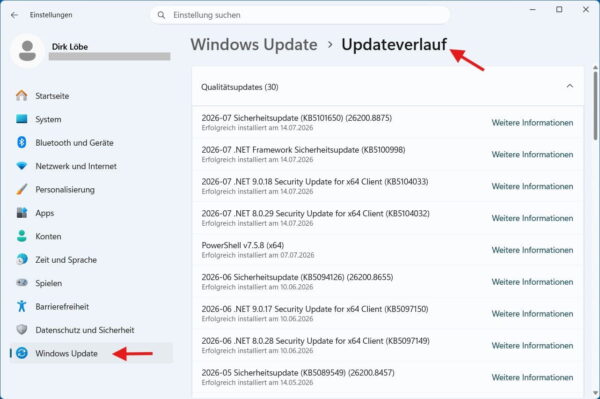Viewport: 600px width, 399px height.
Task: Open Weitere Informationen for PowerShell v7.5.8
Action: coord(532,250)
